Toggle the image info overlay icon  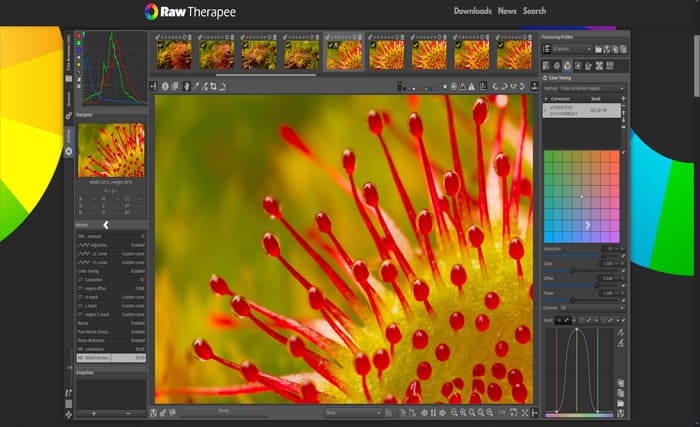165,87
